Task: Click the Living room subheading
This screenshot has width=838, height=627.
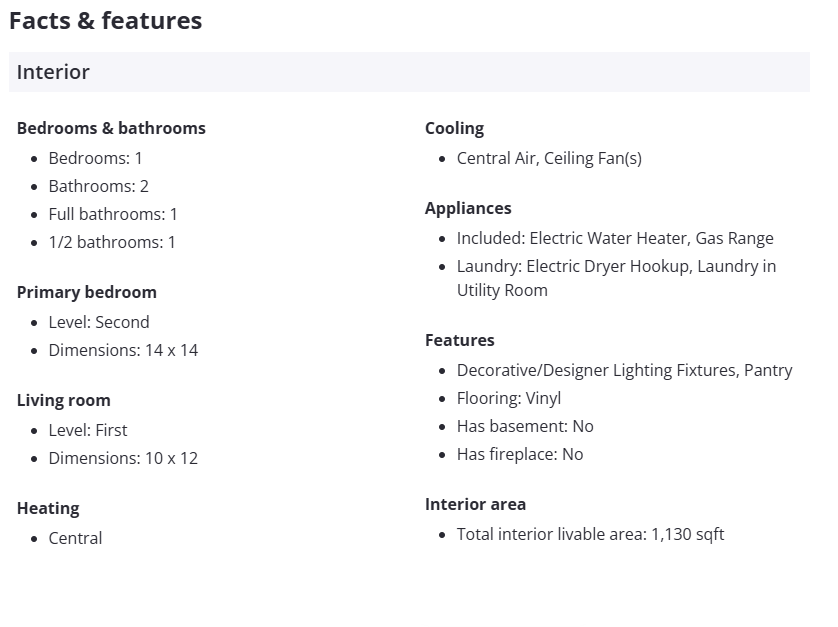Action: point(63,400)
